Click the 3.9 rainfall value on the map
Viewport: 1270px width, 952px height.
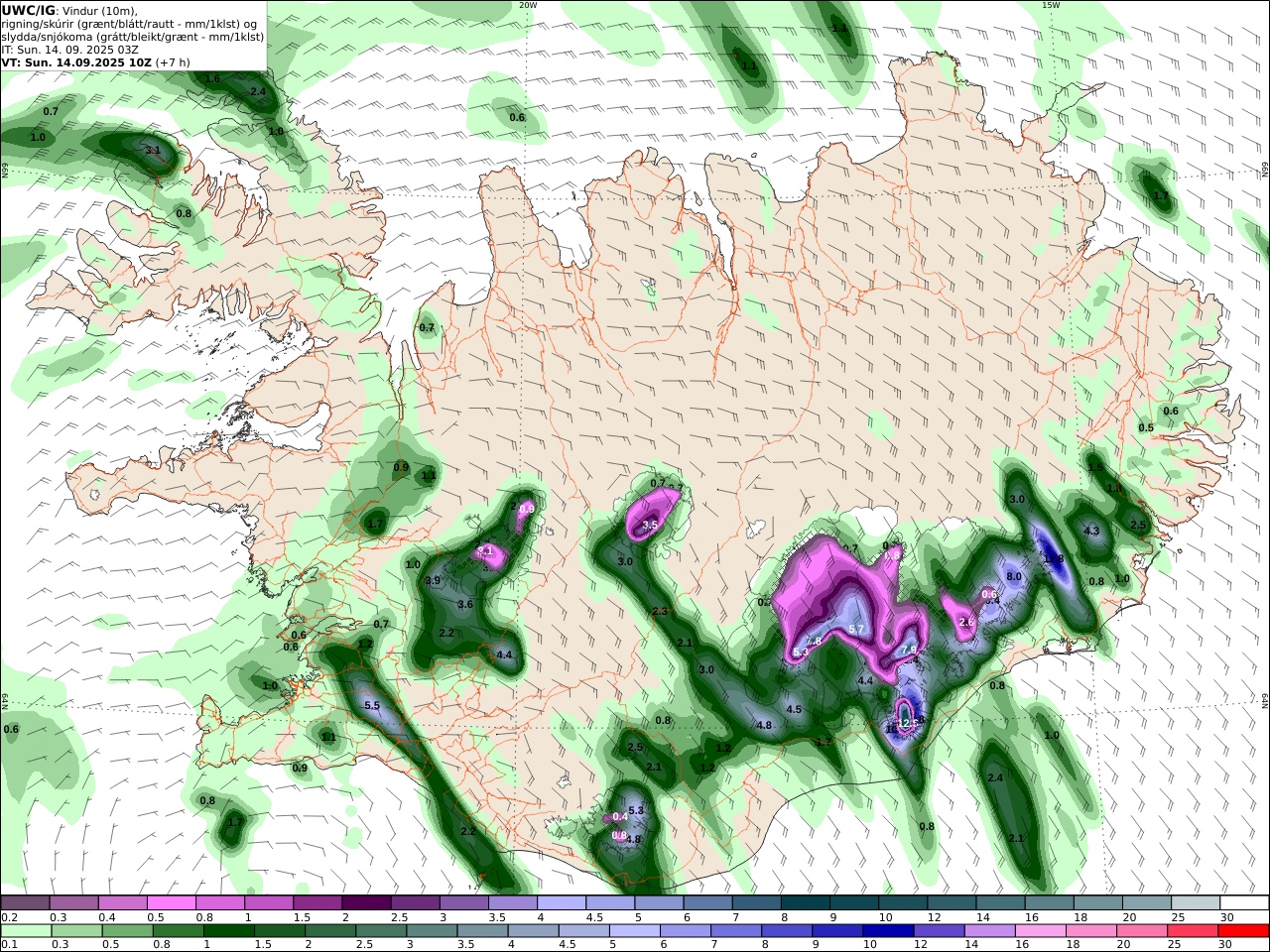click(x=433, y=581)
